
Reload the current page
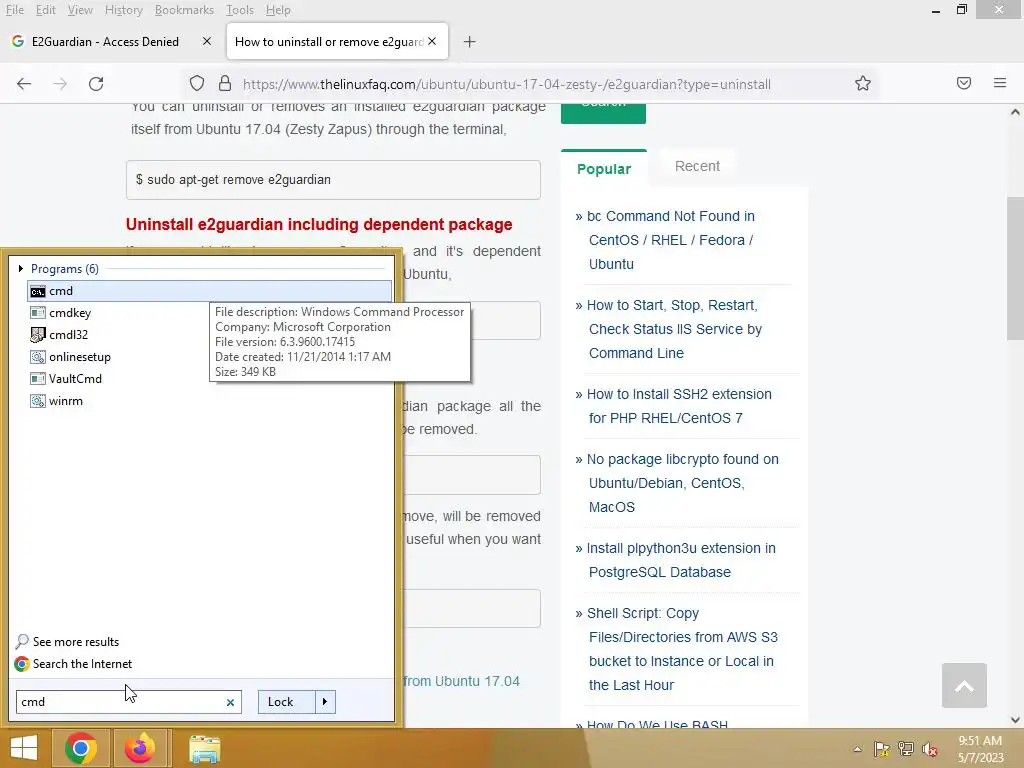[x=96, y=84]
